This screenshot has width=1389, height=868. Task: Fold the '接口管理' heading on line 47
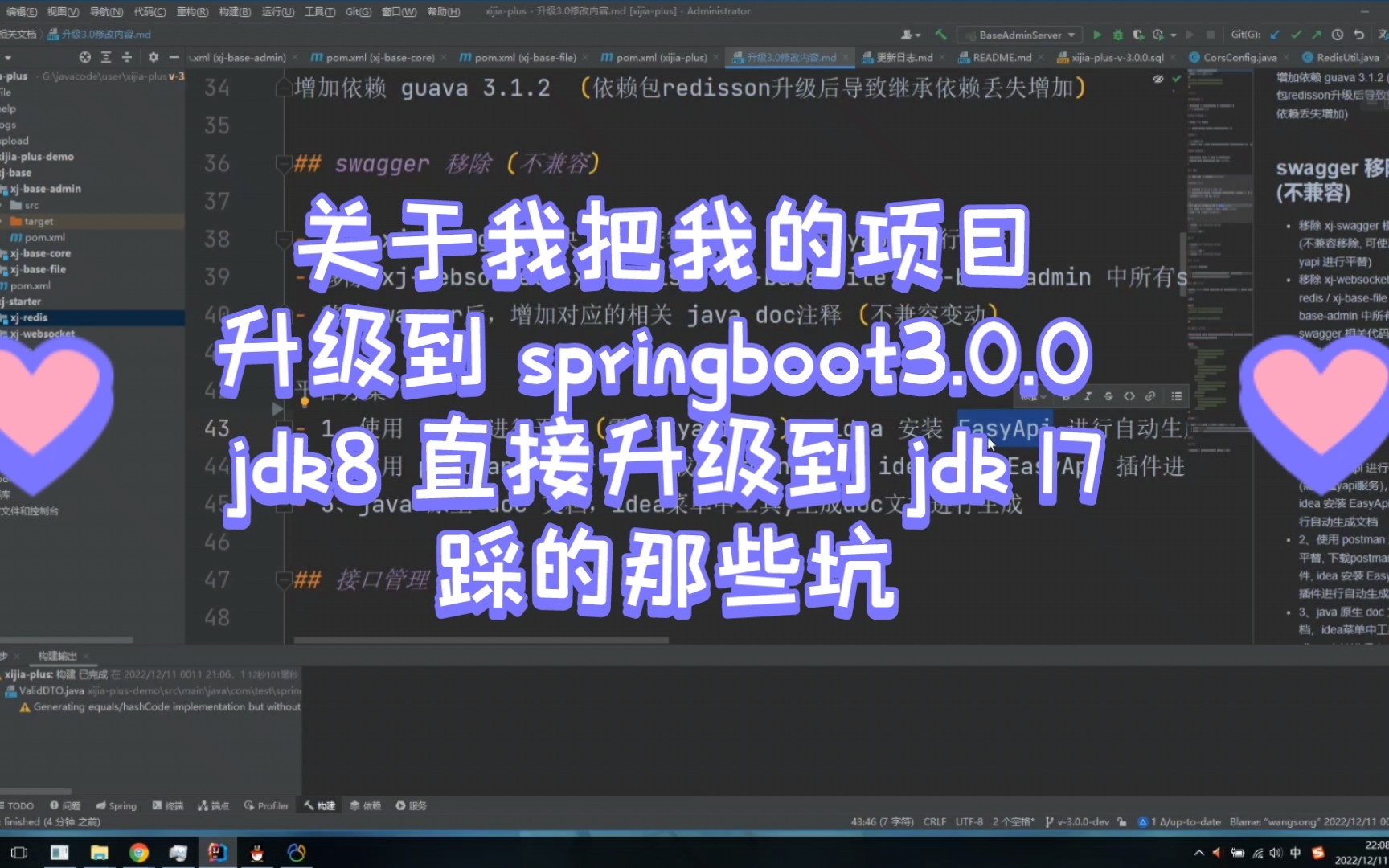pyautogui.click(x=283, y=579)
